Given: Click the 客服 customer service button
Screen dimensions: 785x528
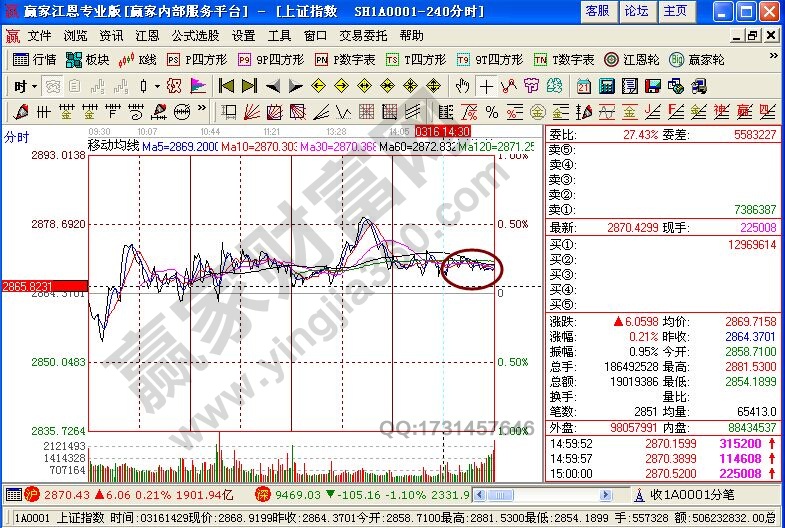Looking at the screenshot, I should pyautogui.click(x=597, y=10).
